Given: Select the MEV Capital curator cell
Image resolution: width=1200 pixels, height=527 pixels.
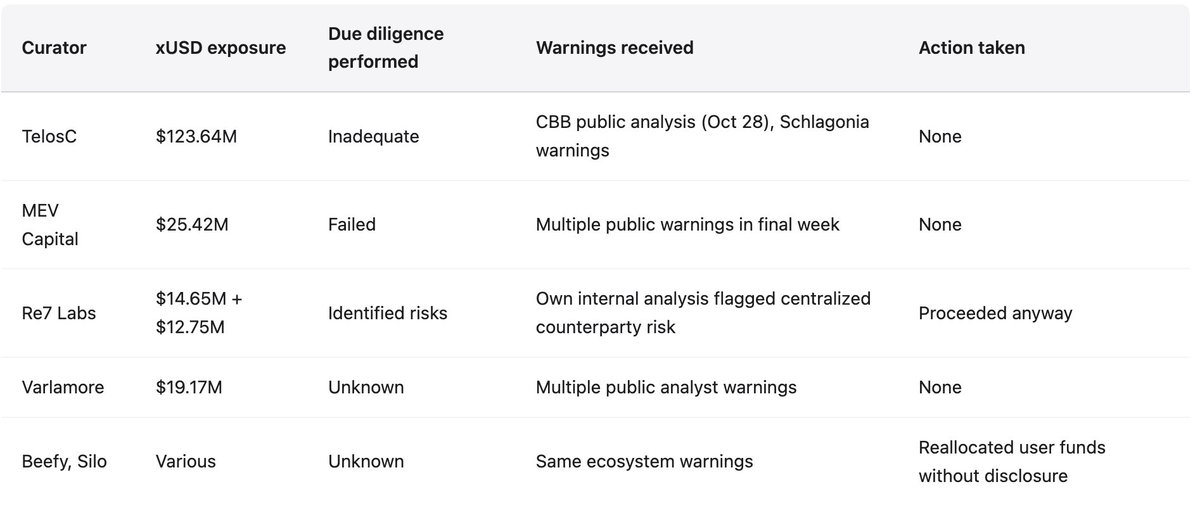Looking at the screenshot, I should [52, 225].
